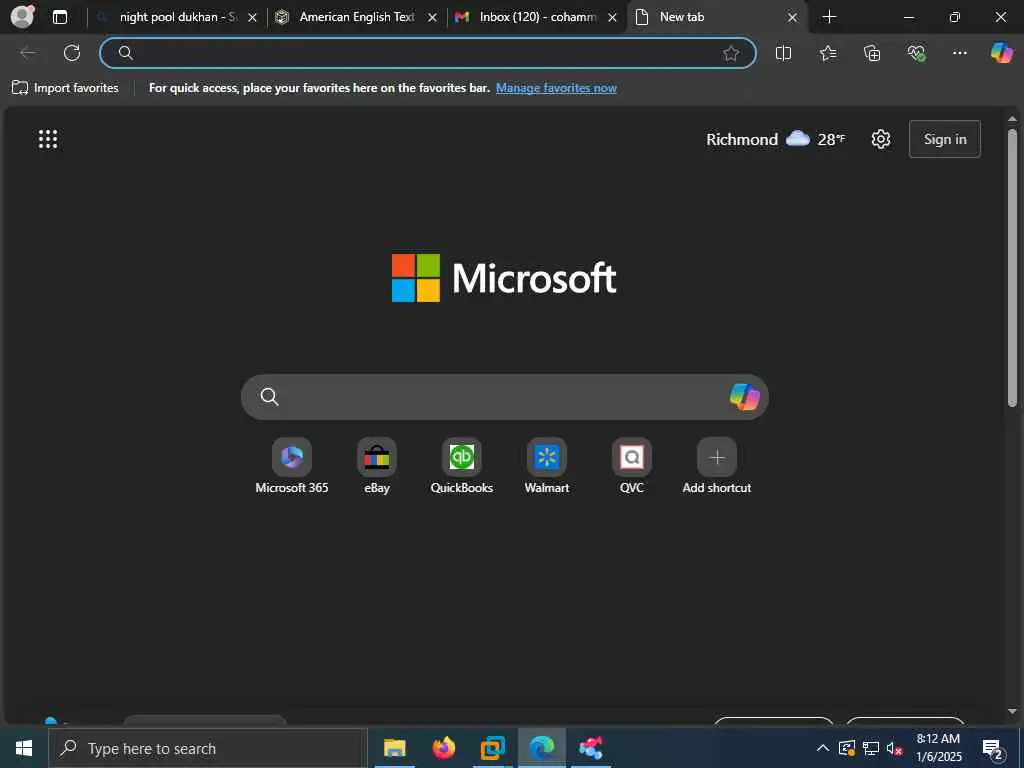This screenshot has width=1024, height=768.
Task: Click Import favorites
Action: tap(65, 88)
